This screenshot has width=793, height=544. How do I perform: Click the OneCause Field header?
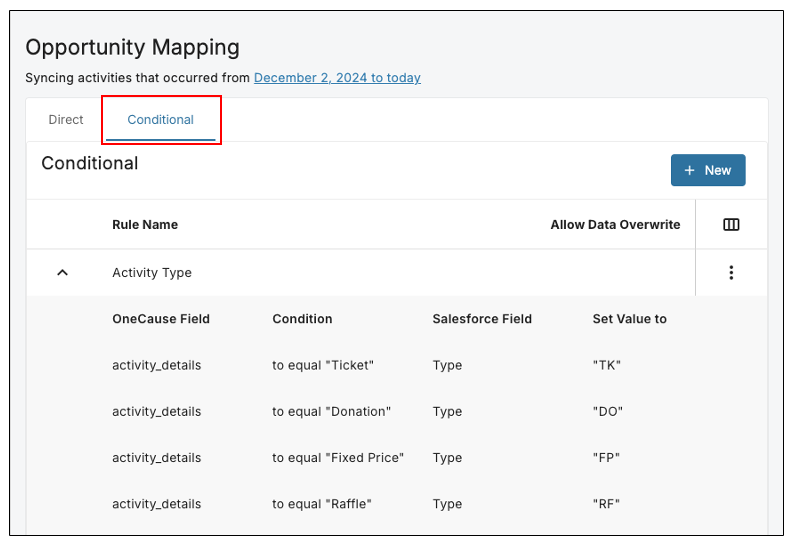tap(161, 319)
